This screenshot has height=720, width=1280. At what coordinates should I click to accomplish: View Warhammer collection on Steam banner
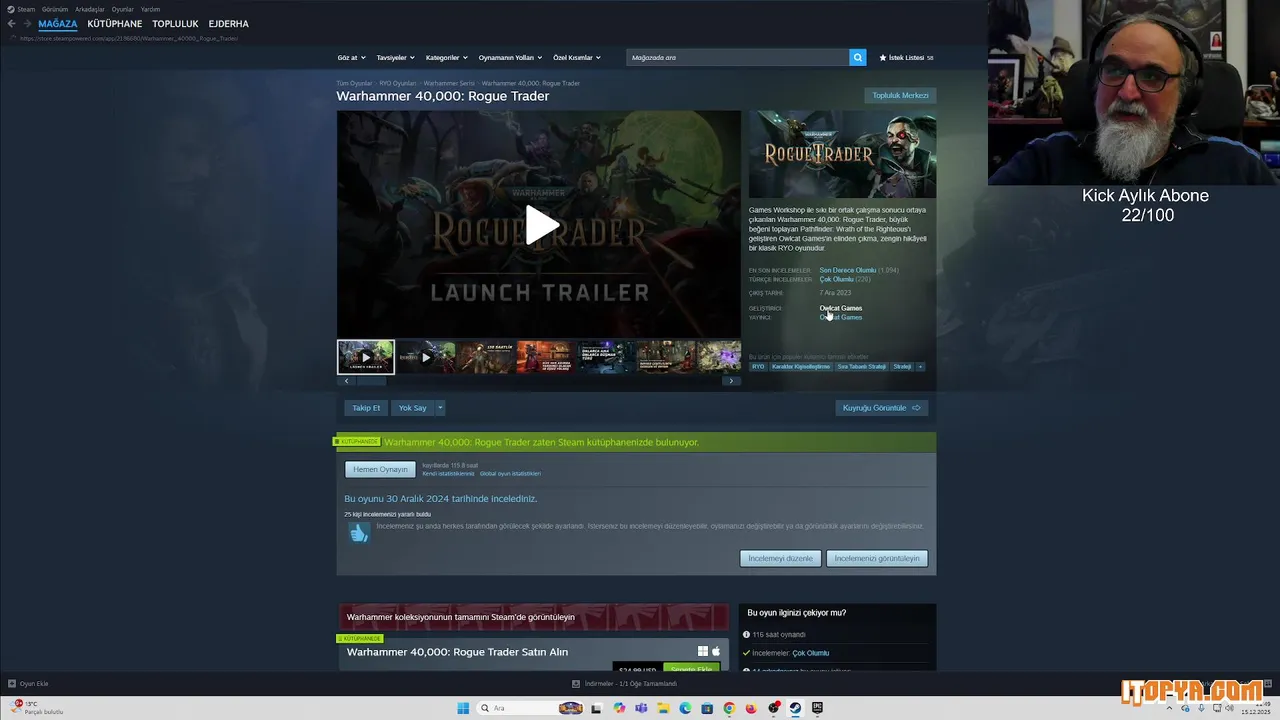point(534,617)
